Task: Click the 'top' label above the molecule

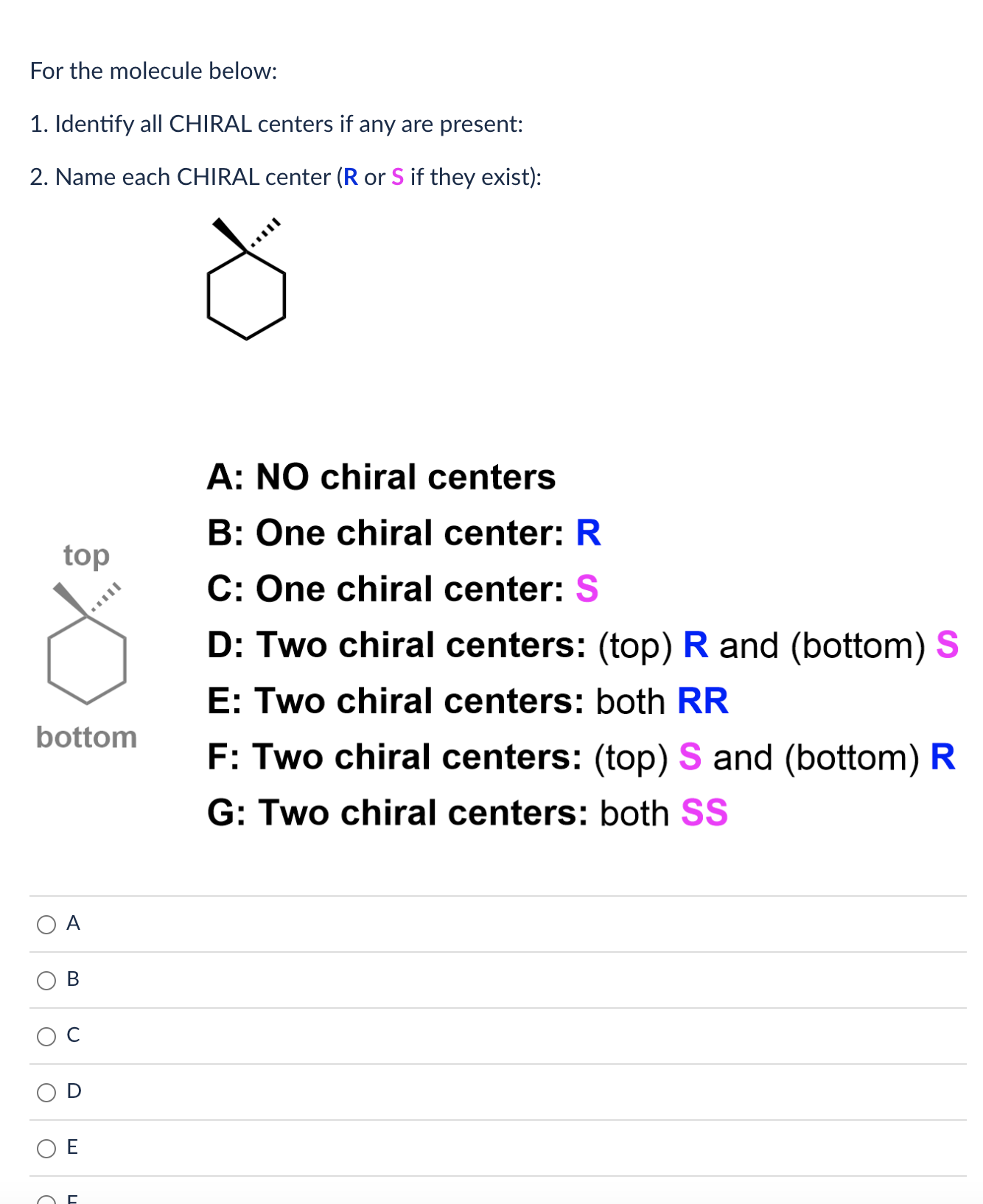Action: coord(86,556)
